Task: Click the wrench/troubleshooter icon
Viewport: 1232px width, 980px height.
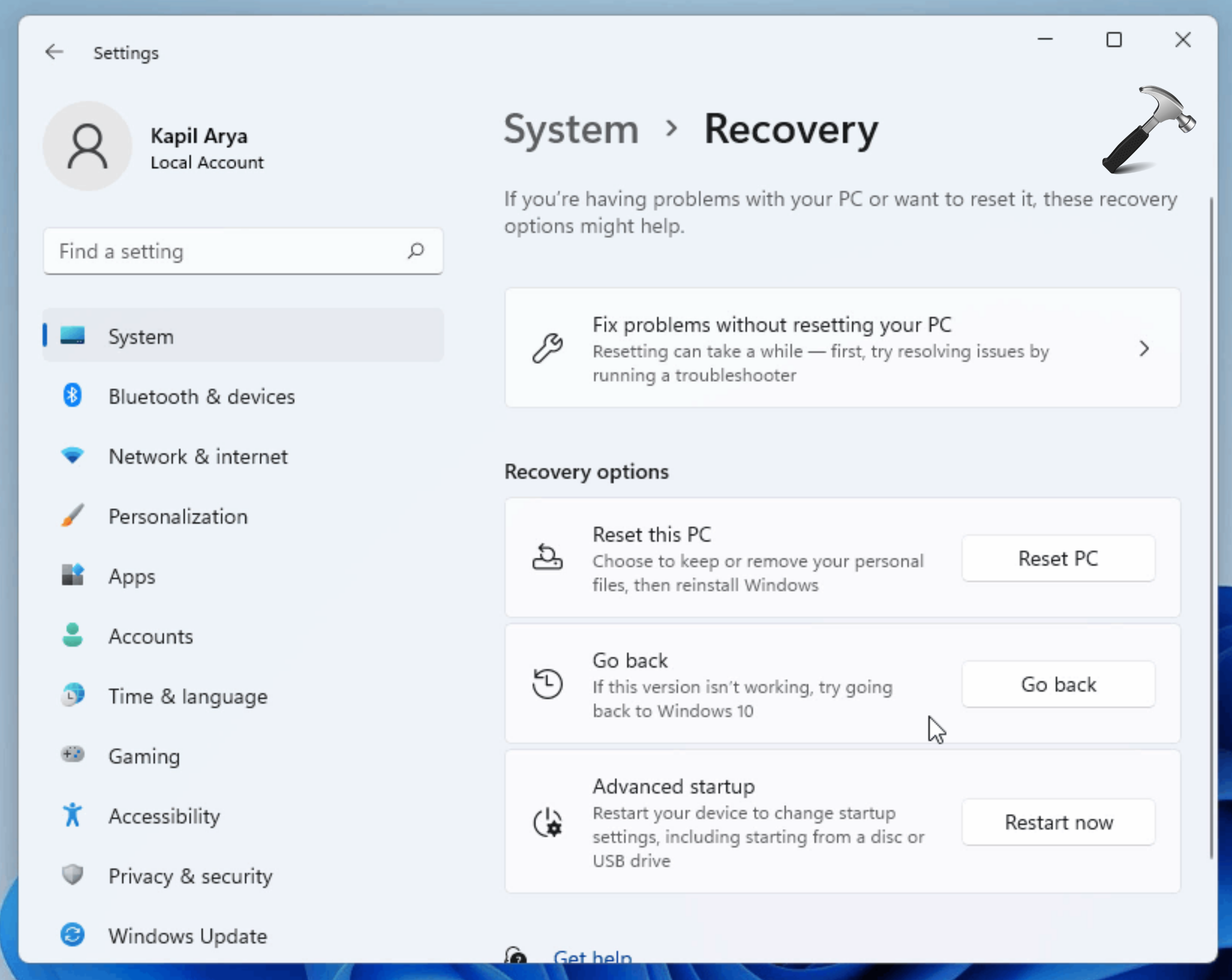Action: point(546,348)
